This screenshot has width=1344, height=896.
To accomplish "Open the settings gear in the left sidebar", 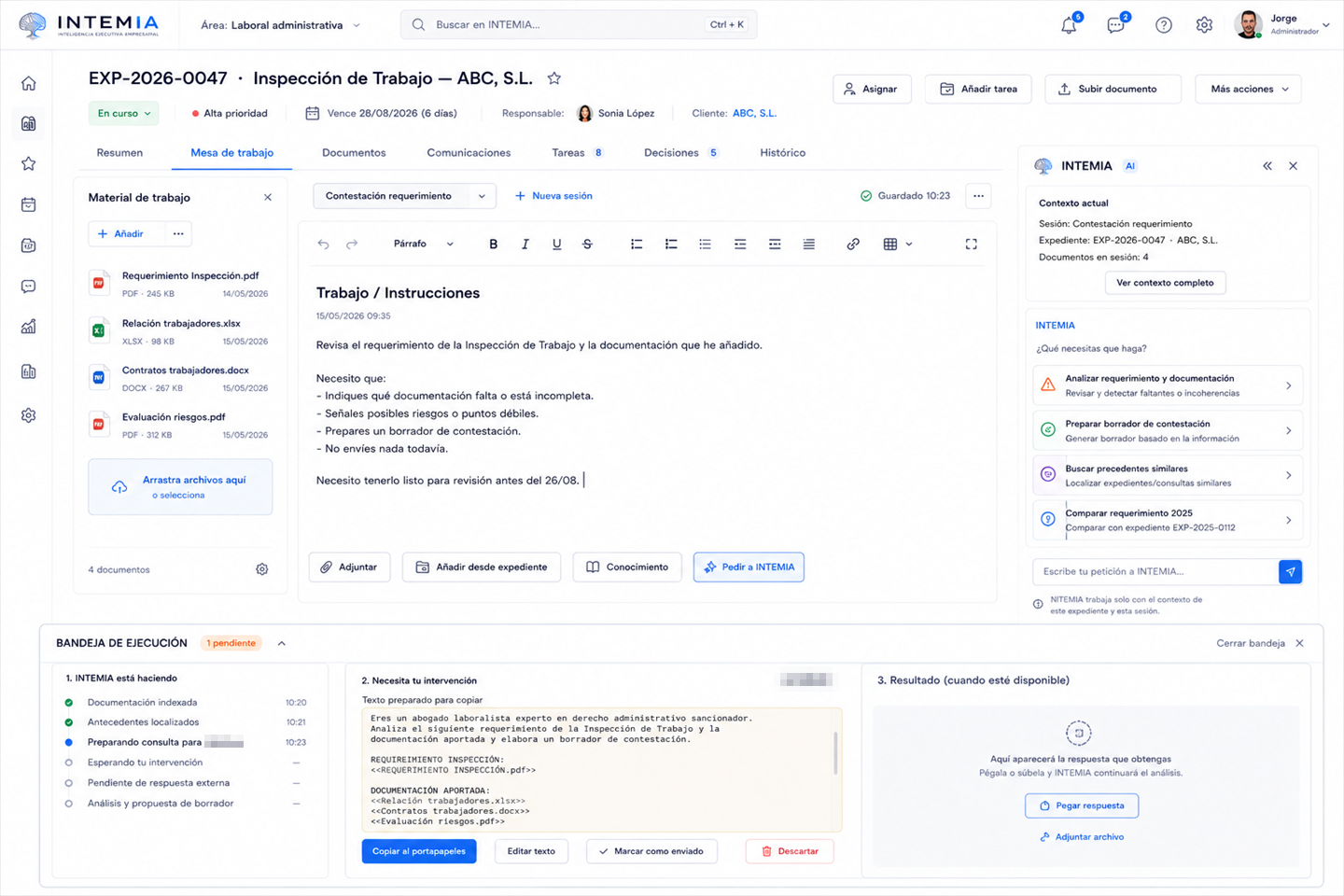I will (x=29, y=415).
